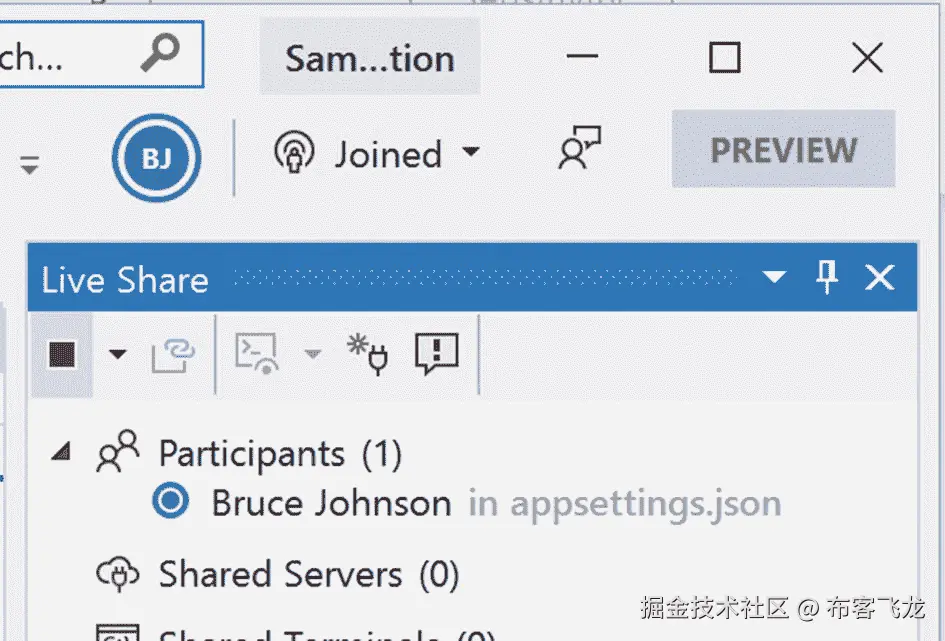The image size is (945, 641).
Task: Click the share terminal icon
Action: point(257,354)
